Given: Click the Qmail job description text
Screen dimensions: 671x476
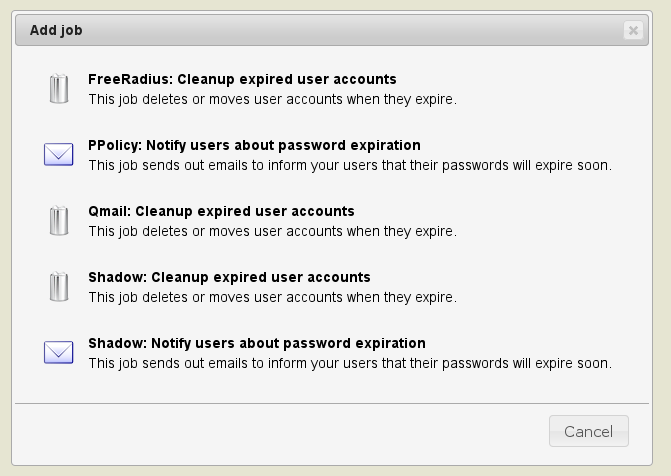Looking at the screenshot, I should (x=272, y=231).
